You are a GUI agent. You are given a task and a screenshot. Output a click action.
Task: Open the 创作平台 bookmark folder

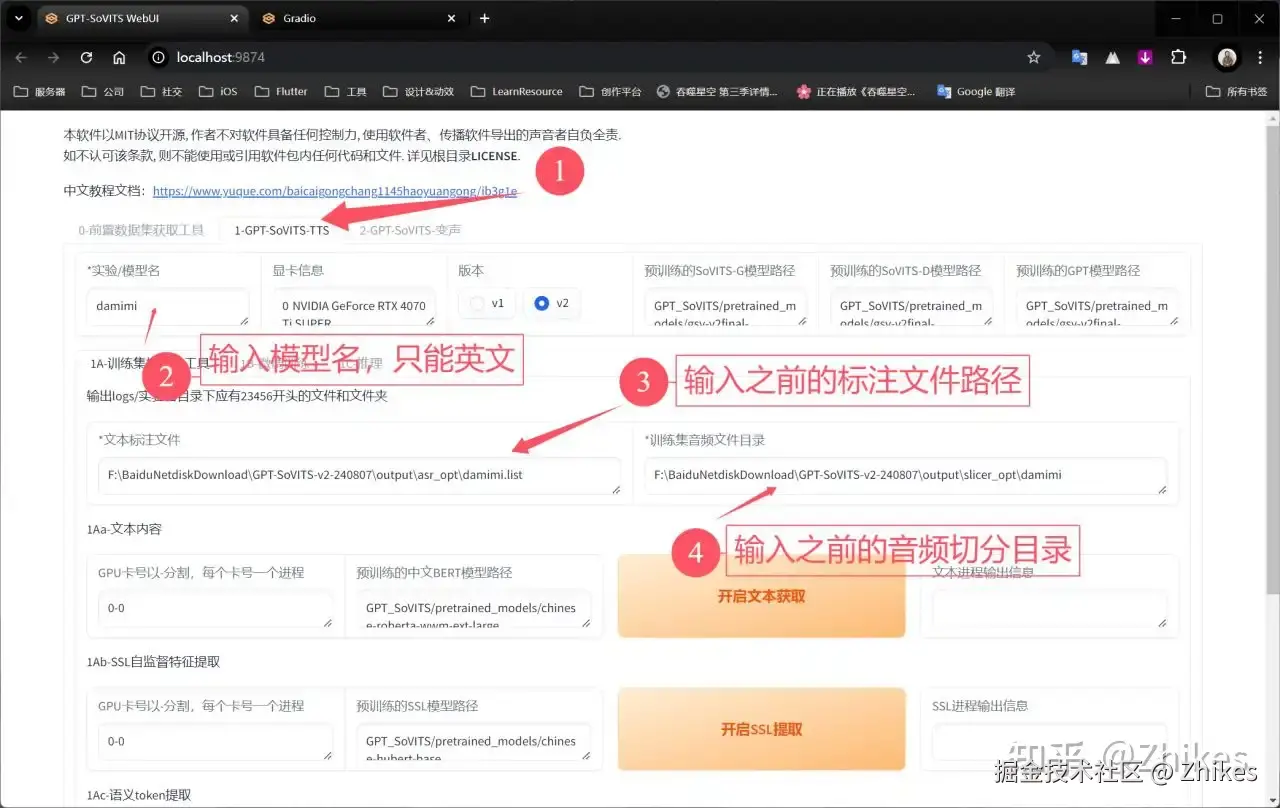610,91
